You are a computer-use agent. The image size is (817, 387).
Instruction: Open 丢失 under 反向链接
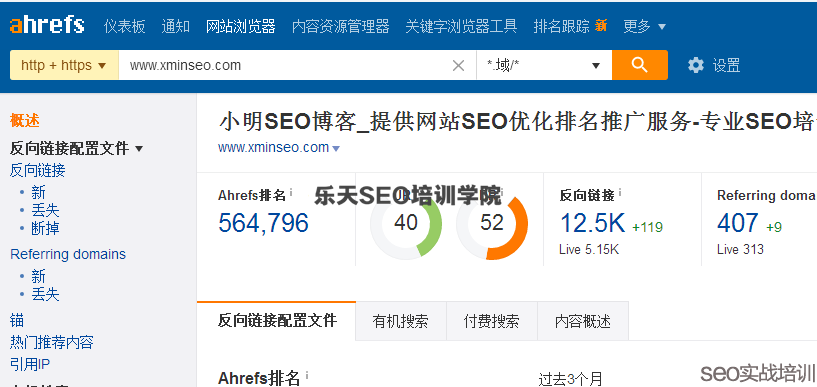click(x=45, y=210)
